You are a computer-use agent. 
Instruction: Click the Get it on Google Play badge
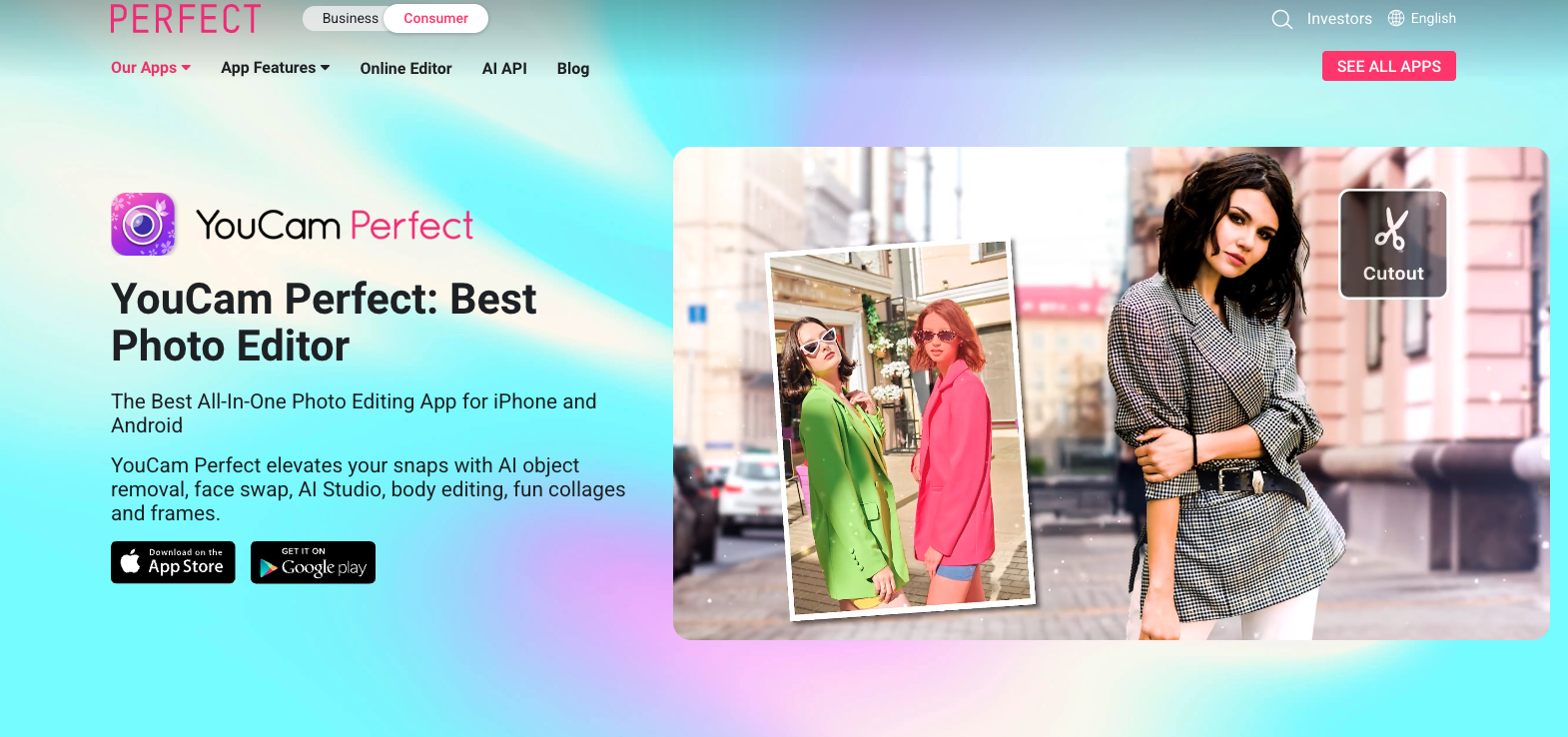313,562
